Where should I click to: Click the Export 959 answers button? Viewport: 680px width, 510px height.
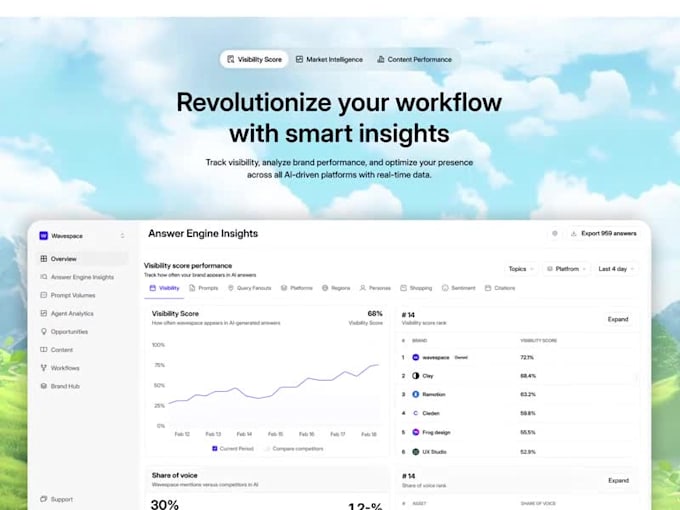pyautogui.click(x=604, y=233)
